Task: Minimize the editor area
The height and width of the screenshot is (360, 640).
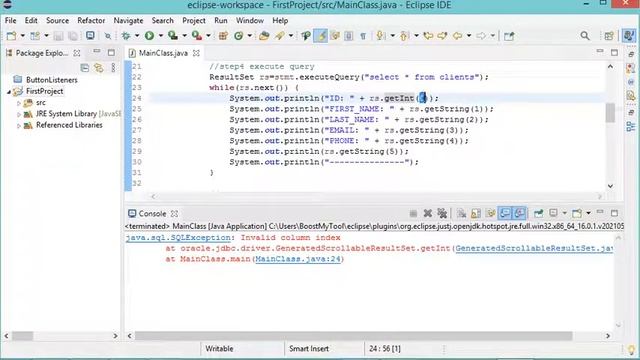Action: pos(600,51)
